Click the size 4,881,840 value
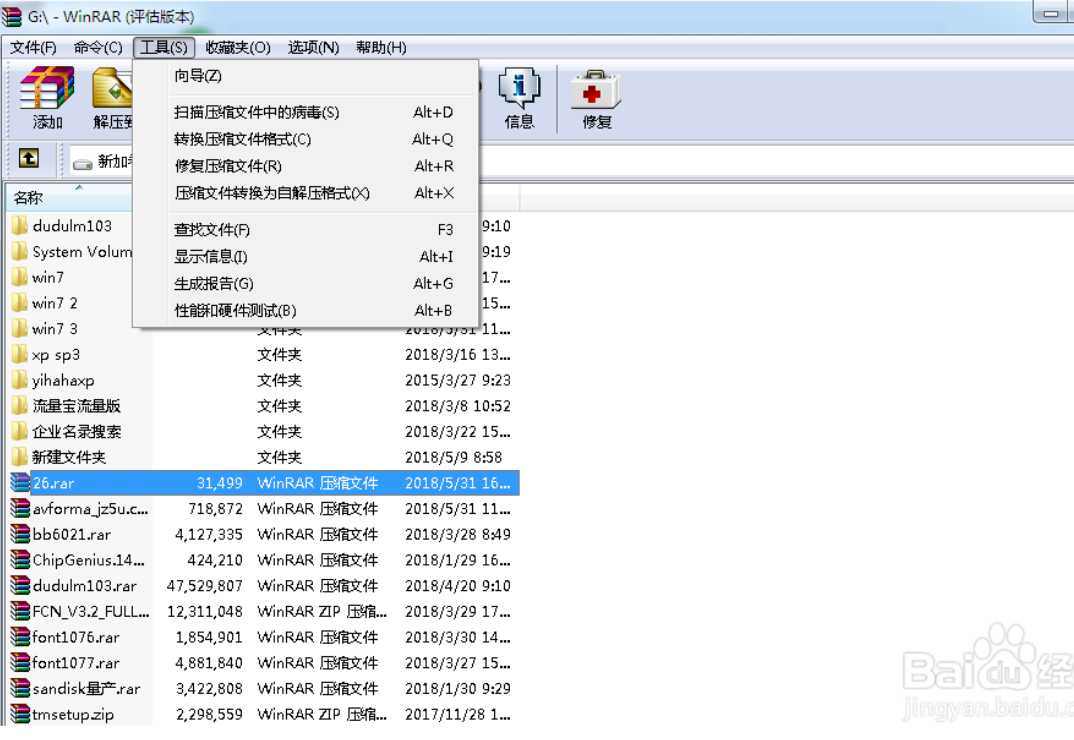 209,663
